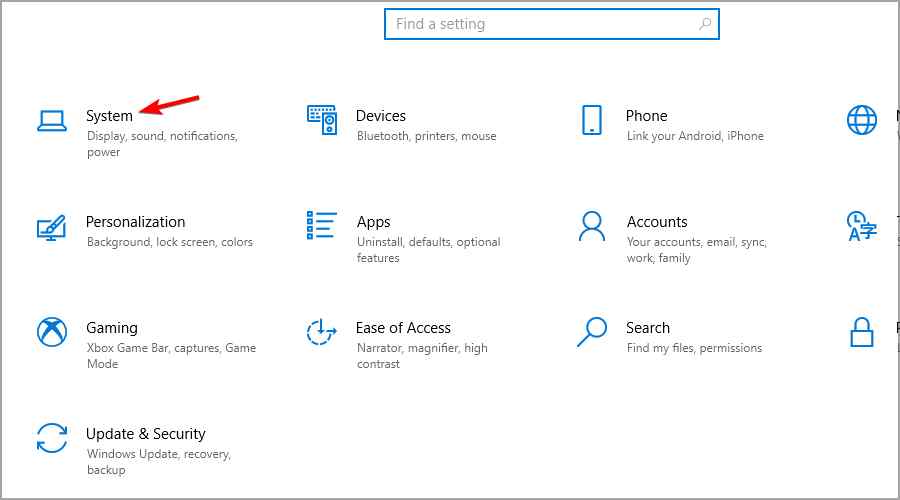900x500 pixels.
Task: Focus the Find a setting field
Action: click(x=552, y=24)
